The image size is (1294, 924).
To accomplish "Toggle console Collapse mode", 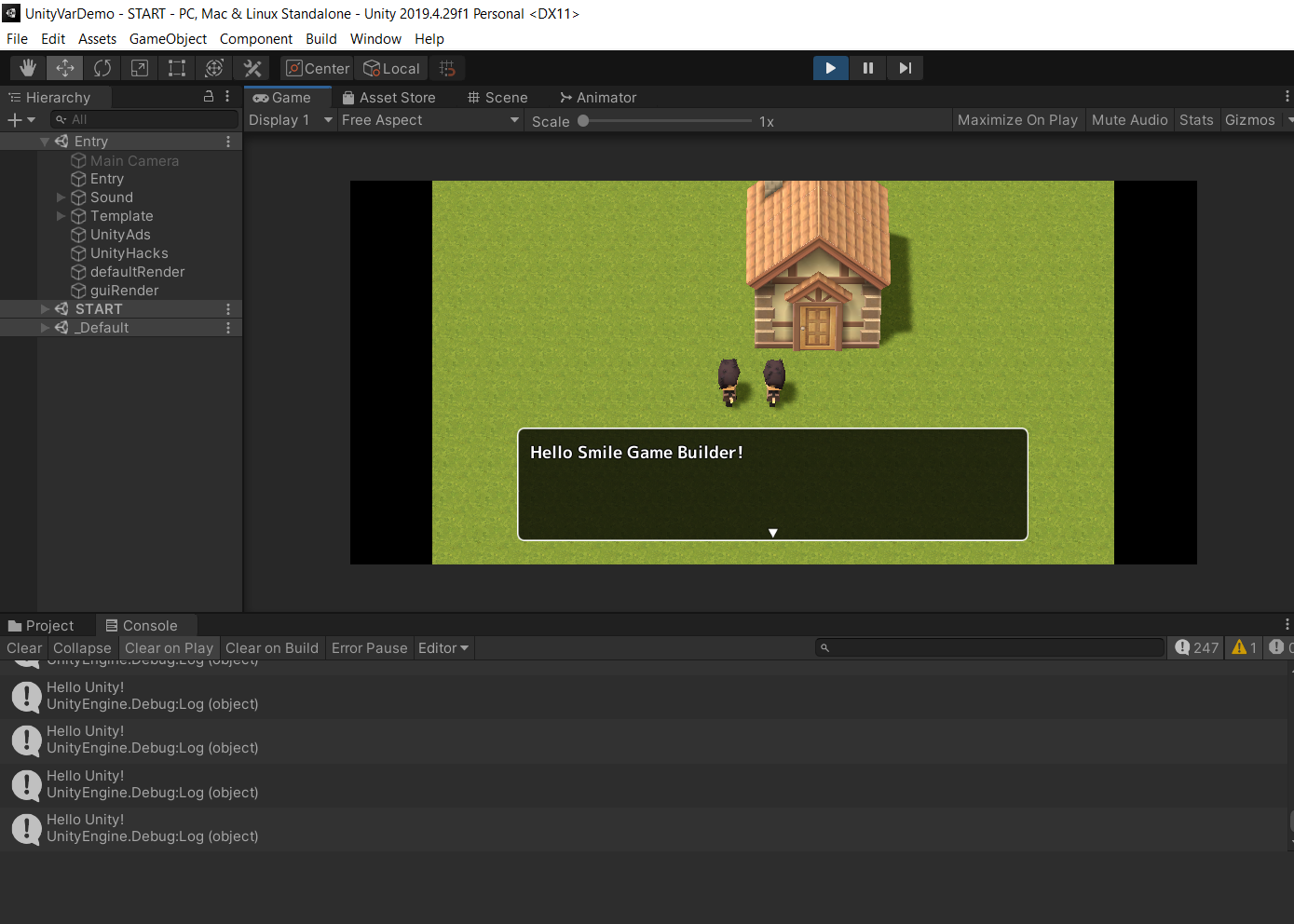I will [82, 648].
